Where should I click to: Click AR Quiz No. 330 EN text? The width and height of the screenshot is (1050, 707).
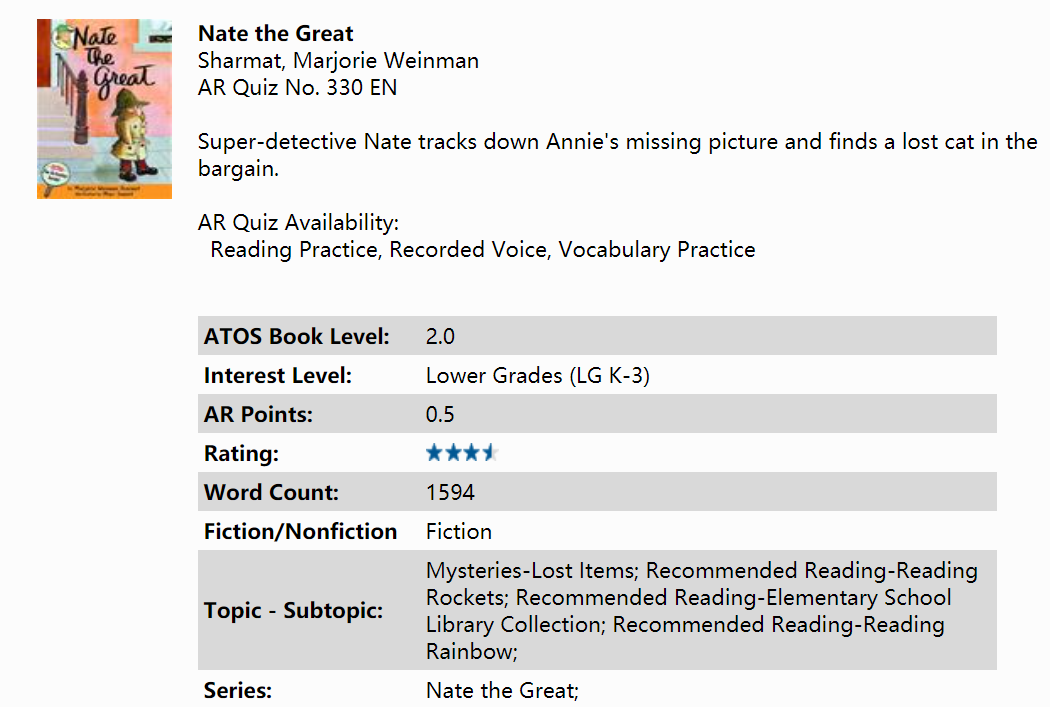point(297,88)
